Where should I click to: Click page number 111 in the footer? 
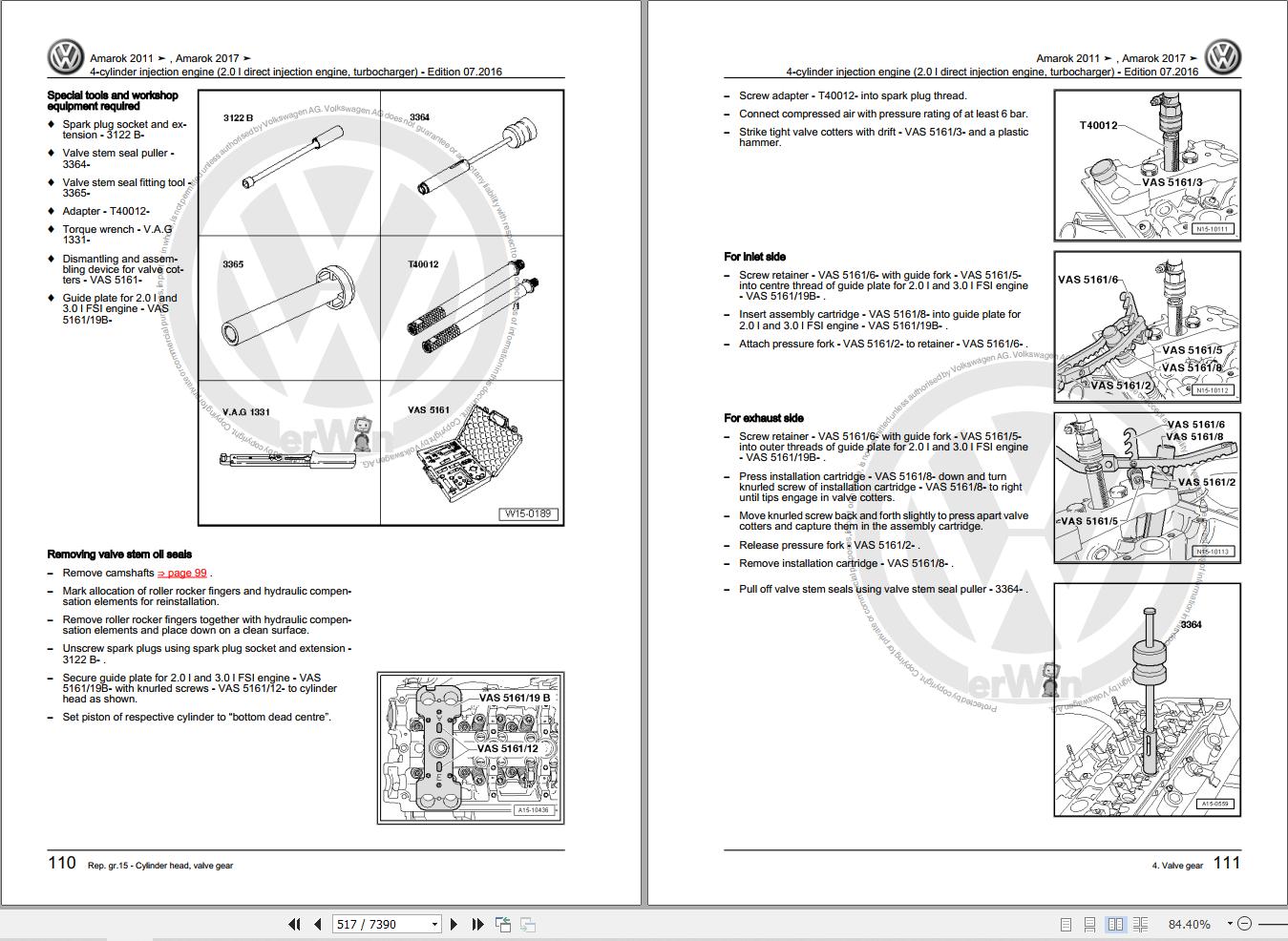(x=1227, y=863)
